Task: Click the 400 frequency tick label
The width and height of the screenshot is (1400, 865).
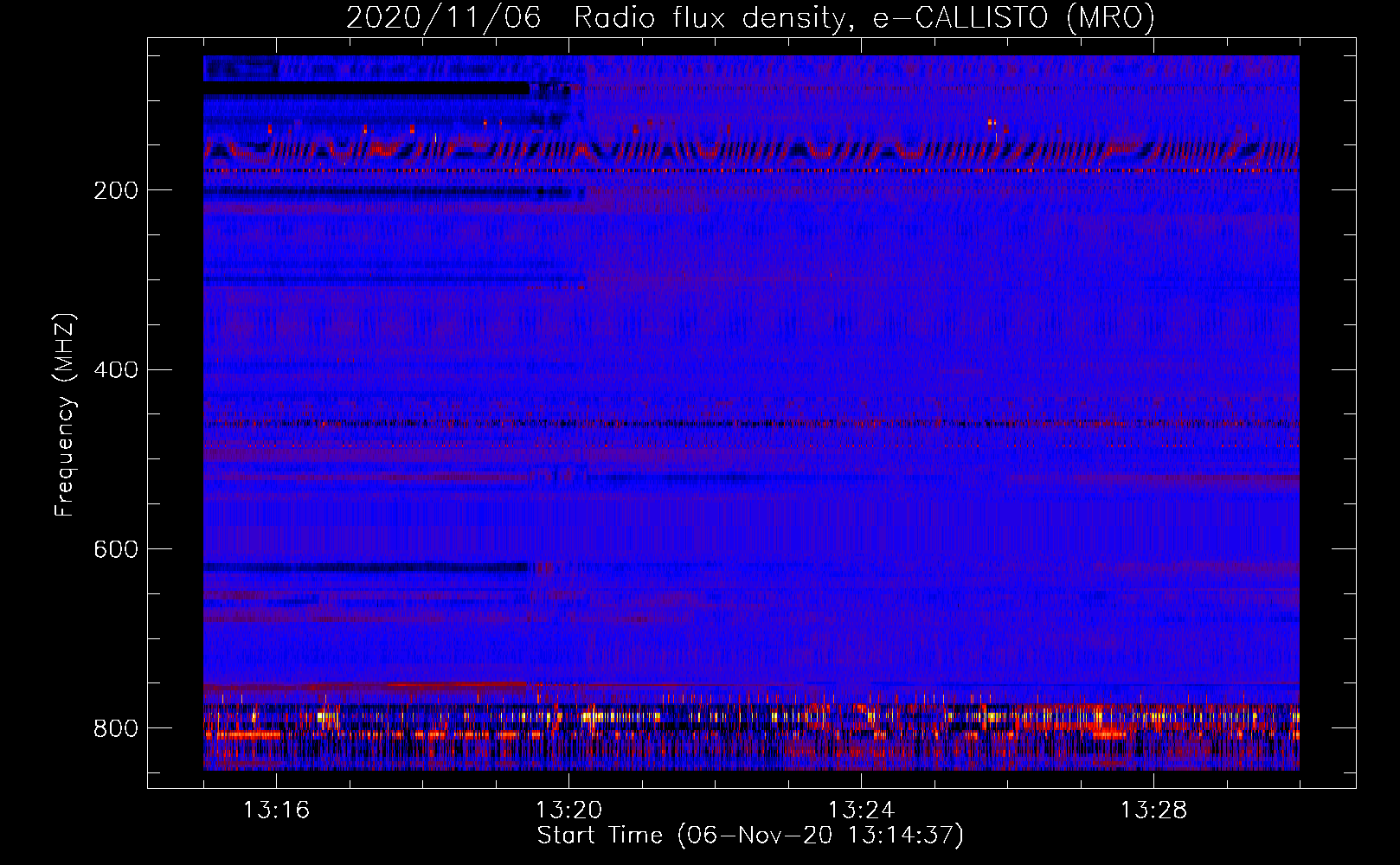Action: 116,370
